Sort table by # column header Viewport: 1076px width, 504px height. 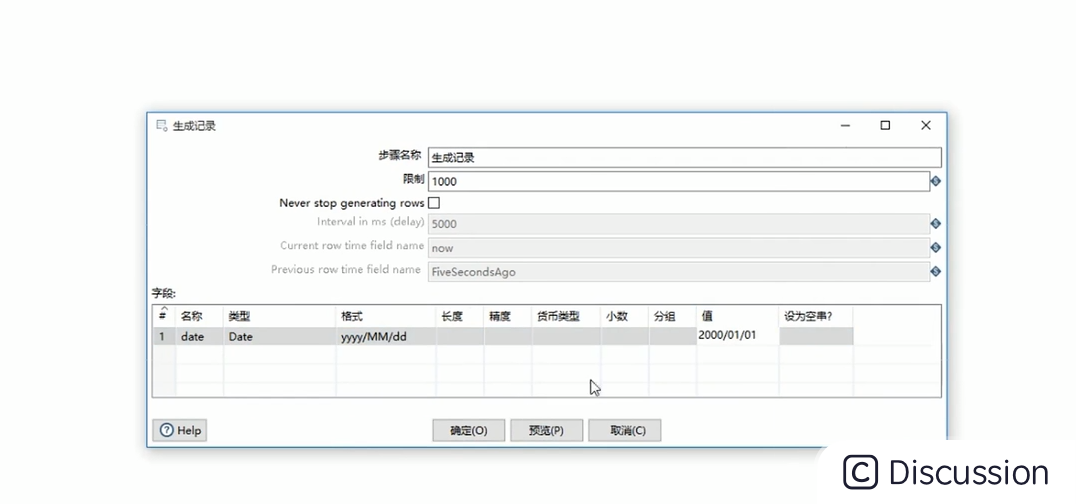[164, 316]
